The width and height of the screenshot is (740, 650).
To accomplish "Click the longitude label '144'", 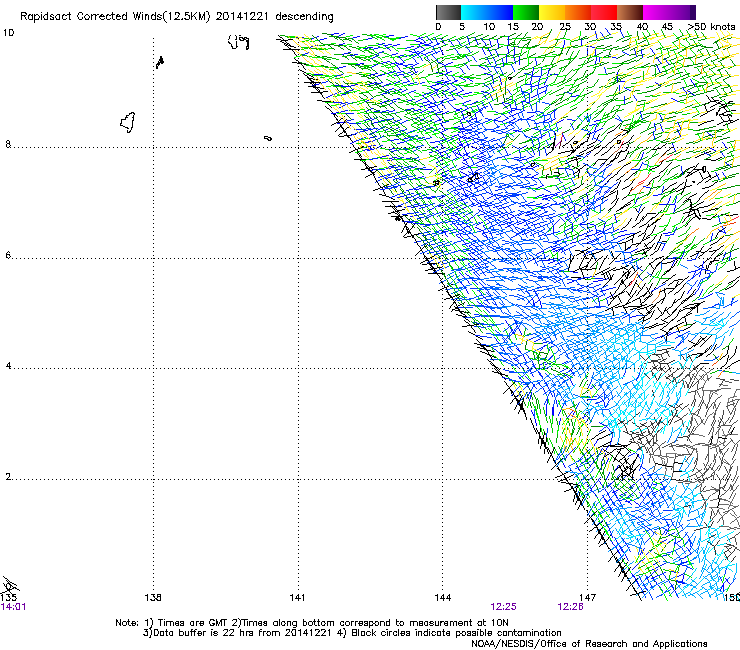I will coord(443,598).
